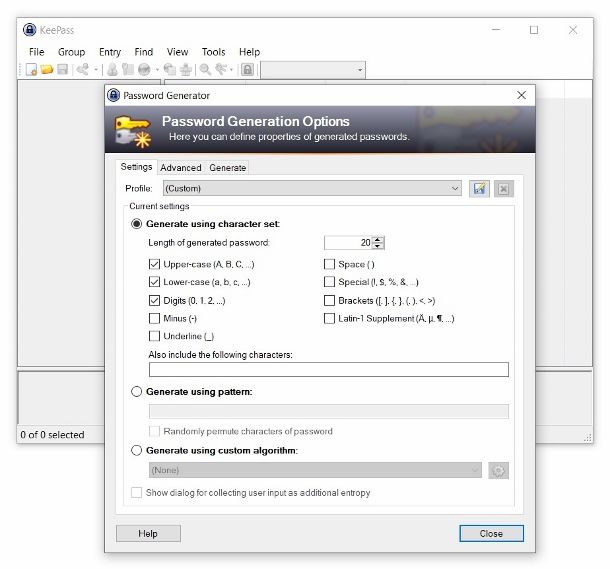
Task: Open the quick search combo box in toolbar
Action: (x=313, y=70)
